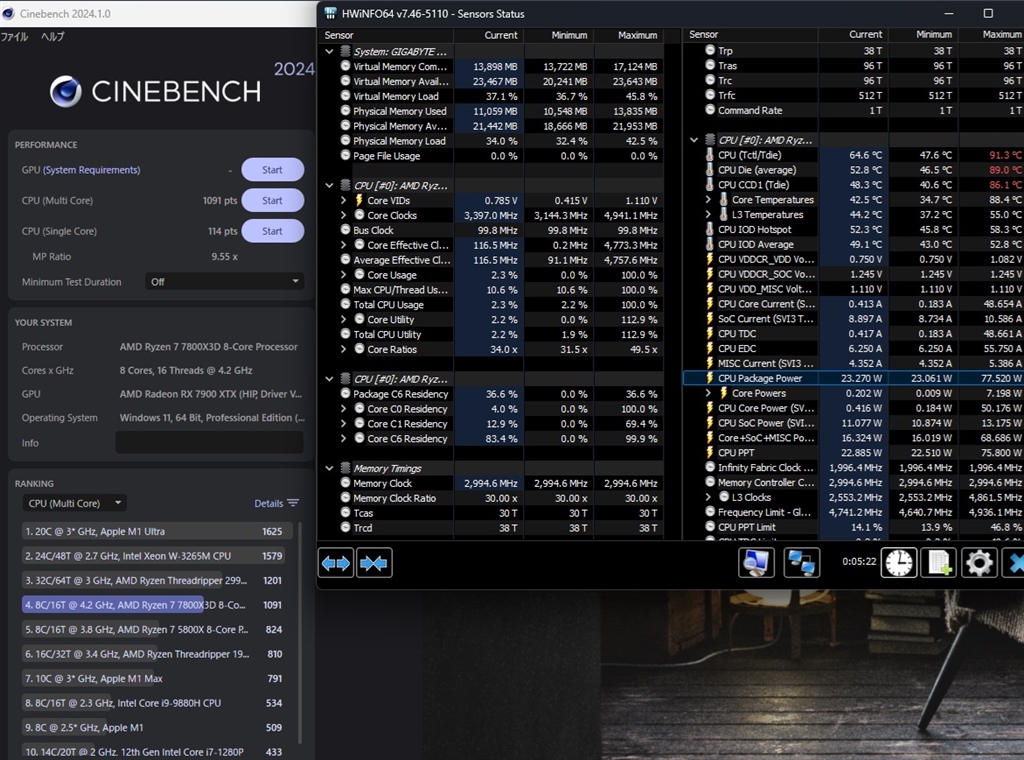Expand the Core Usage row
1024x760 pixels.
pyautogui.click(x=344, y=275)
